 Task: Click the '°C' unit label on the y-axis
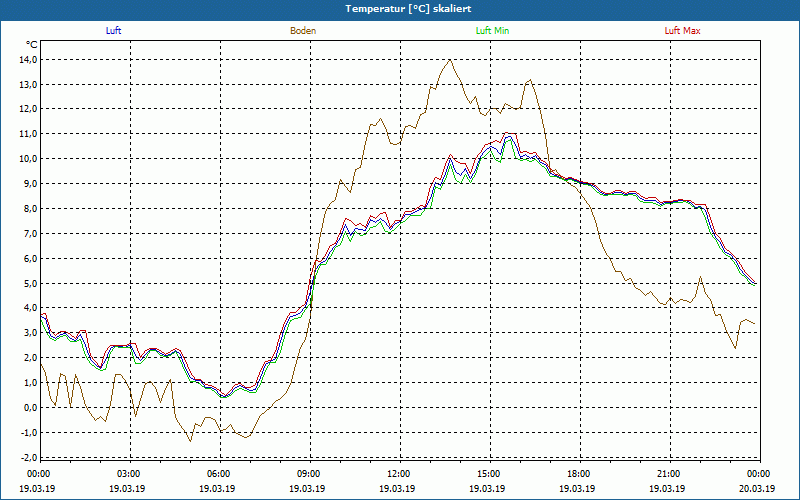pos(32,45)
